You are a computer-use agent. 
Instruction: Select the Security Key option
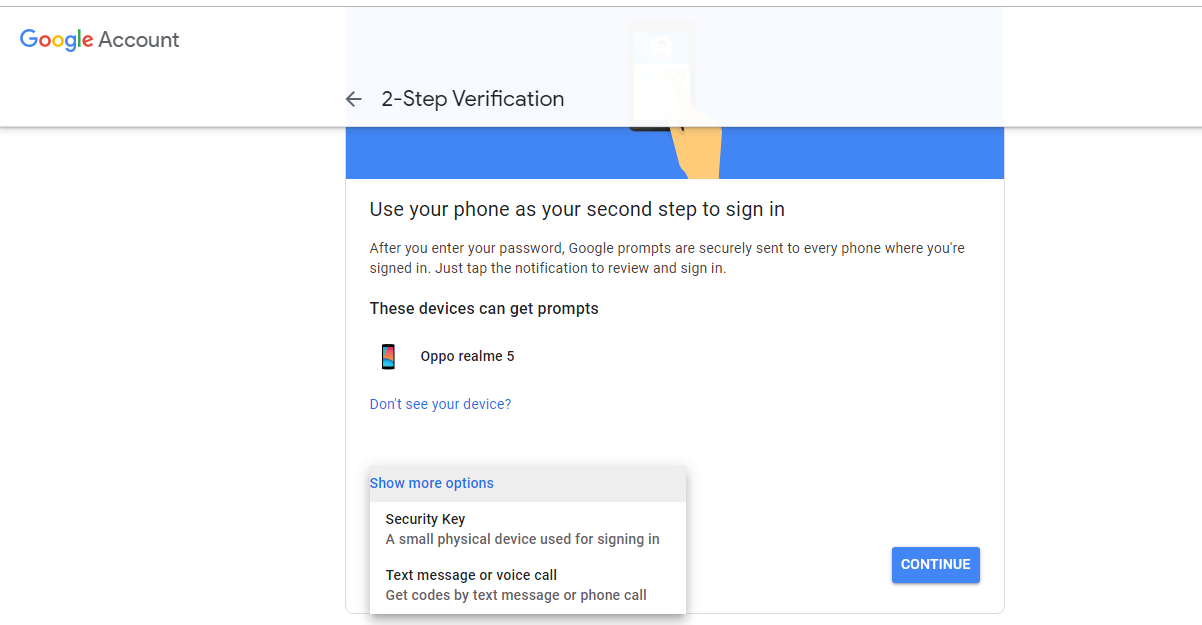(425, 519)
